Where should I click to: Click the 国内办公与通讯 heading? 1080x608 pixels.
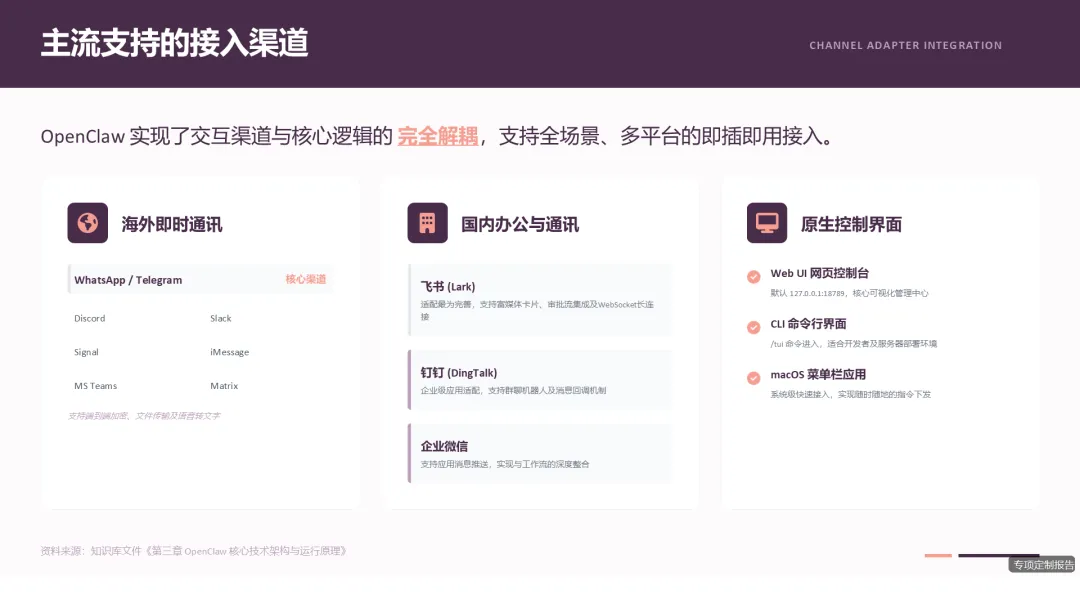[520, 224]
